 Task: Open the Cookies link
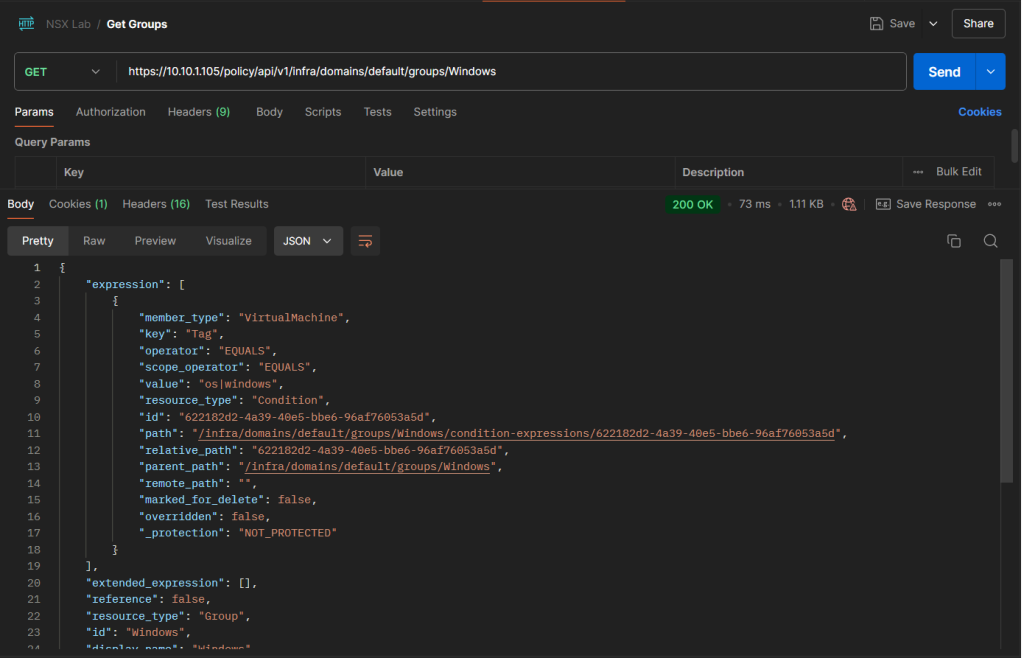pyautogui.click(x=979, y=112)
